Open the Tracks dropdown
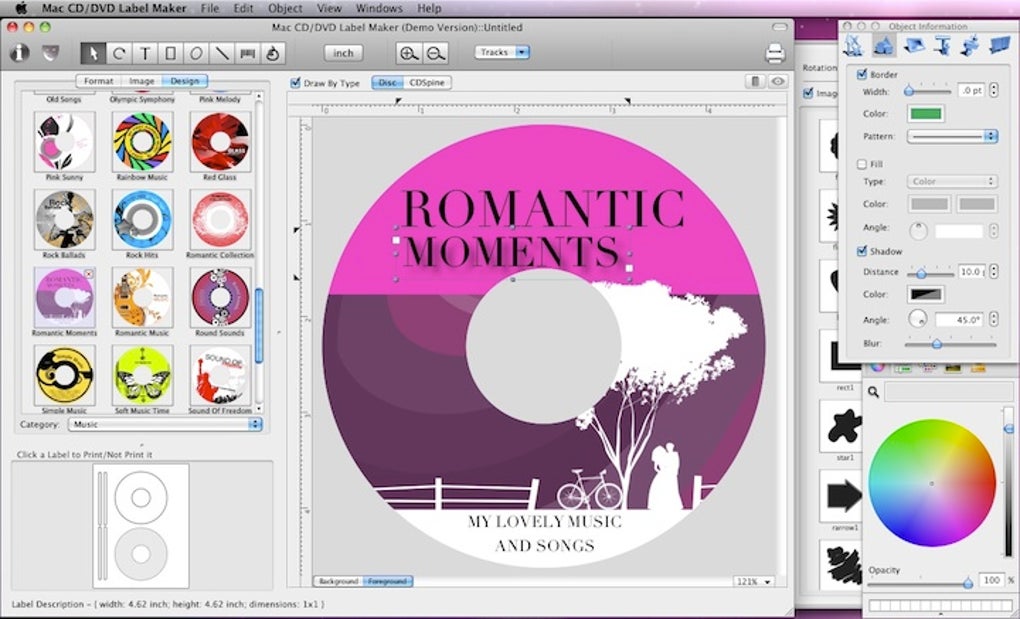This screenshot has height=619, width=1020. click(x=502, y=52)
